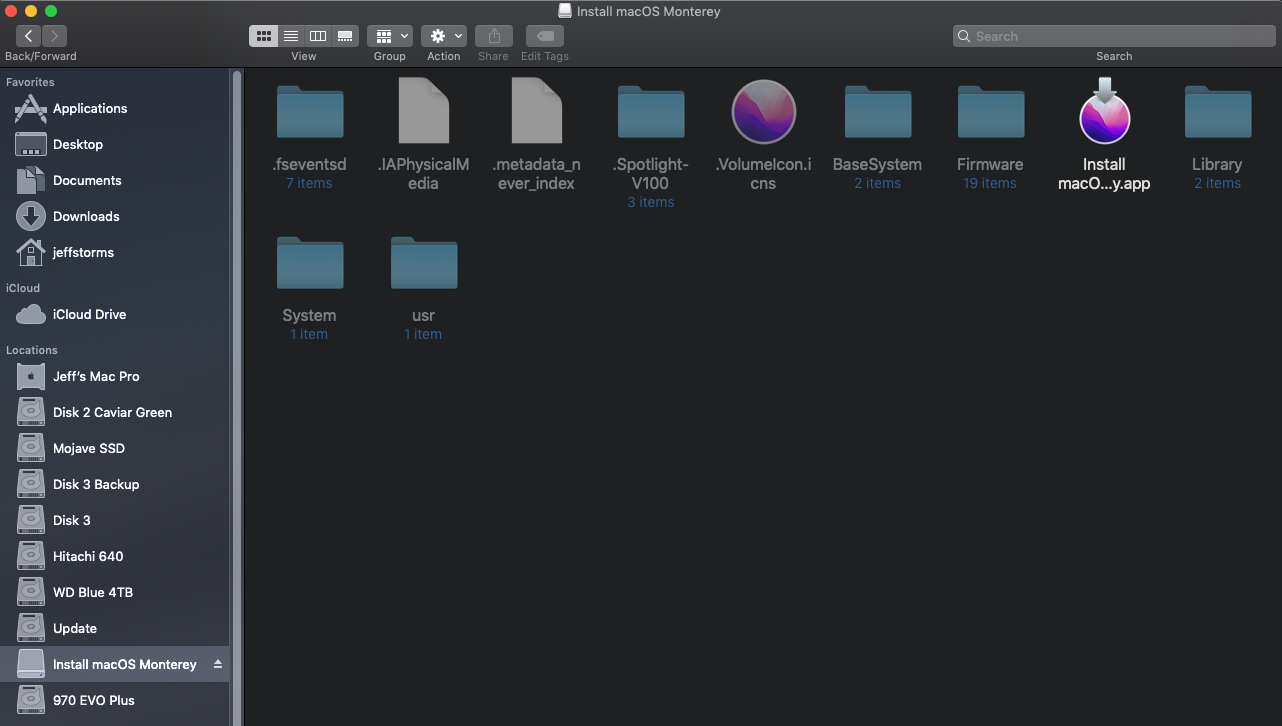Viewport: 1282px width, 726px height.
Task: Click the Edit Tags toolbar button
Action: pos(545,36)
